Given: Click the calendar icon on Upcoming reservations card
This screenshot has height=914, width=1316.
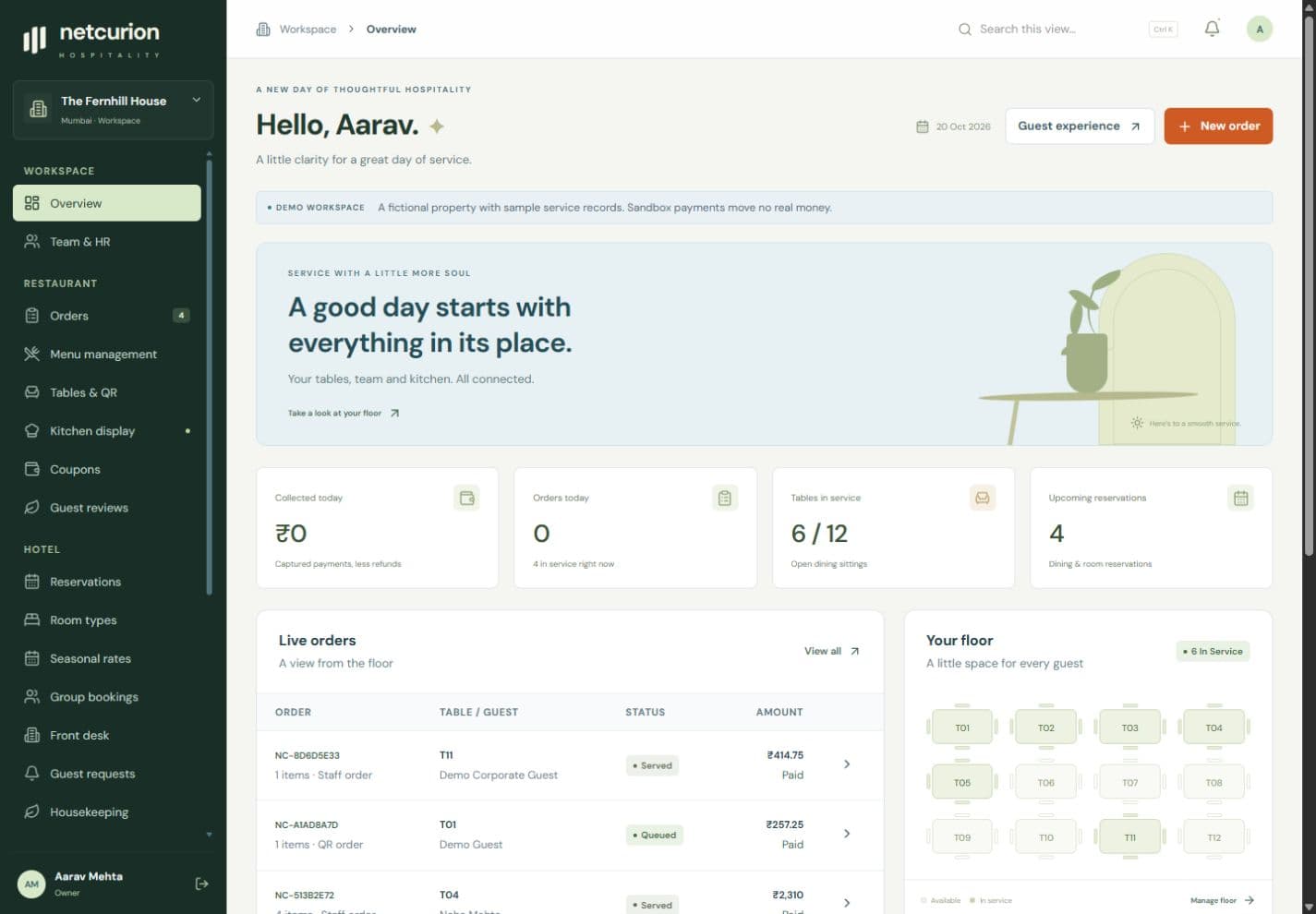Looking at the screenshot, I should tap(1240, 498).
